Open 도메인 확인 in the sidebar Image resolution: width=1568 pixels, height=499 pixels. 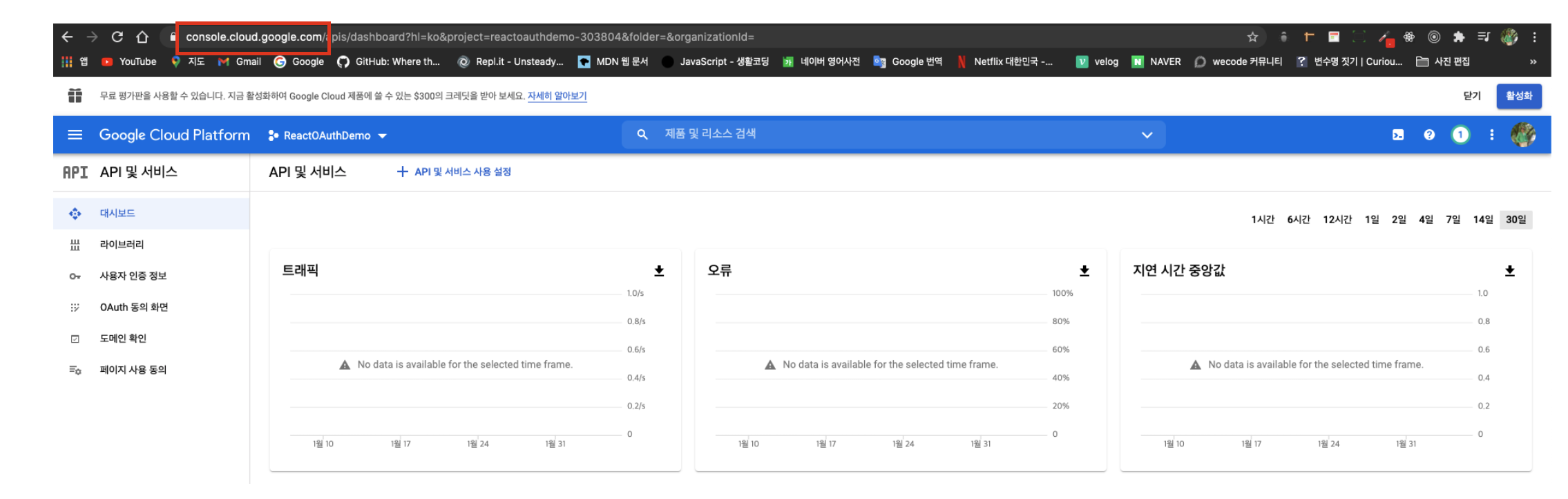(151, 338)
